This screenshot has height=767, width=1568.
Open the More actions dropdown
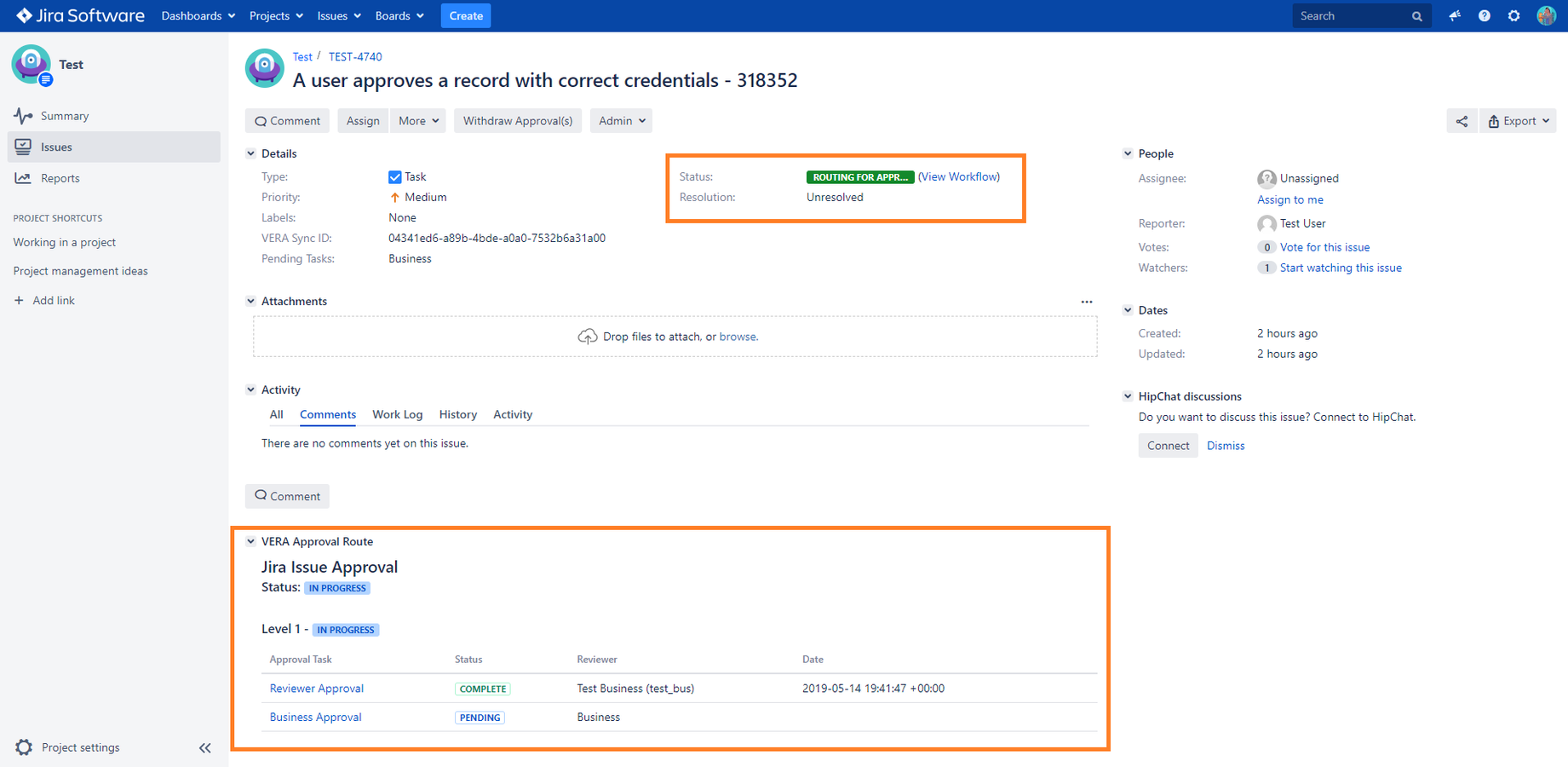tap(418, 121)
